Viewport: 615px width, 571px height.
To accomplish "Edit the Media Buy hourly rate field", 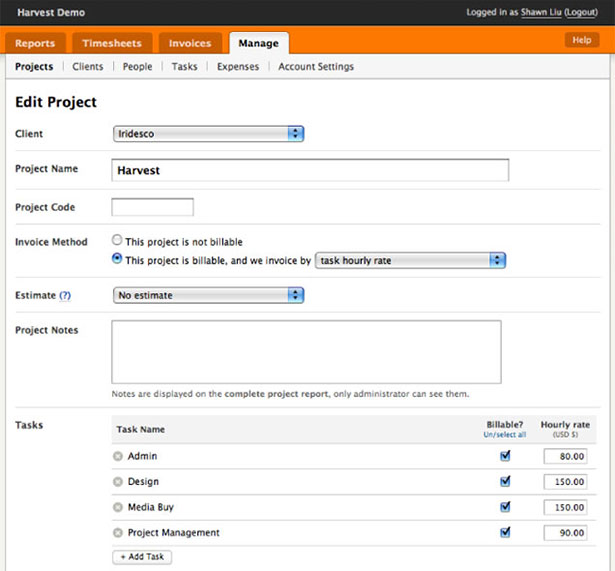I will point(565,507).
